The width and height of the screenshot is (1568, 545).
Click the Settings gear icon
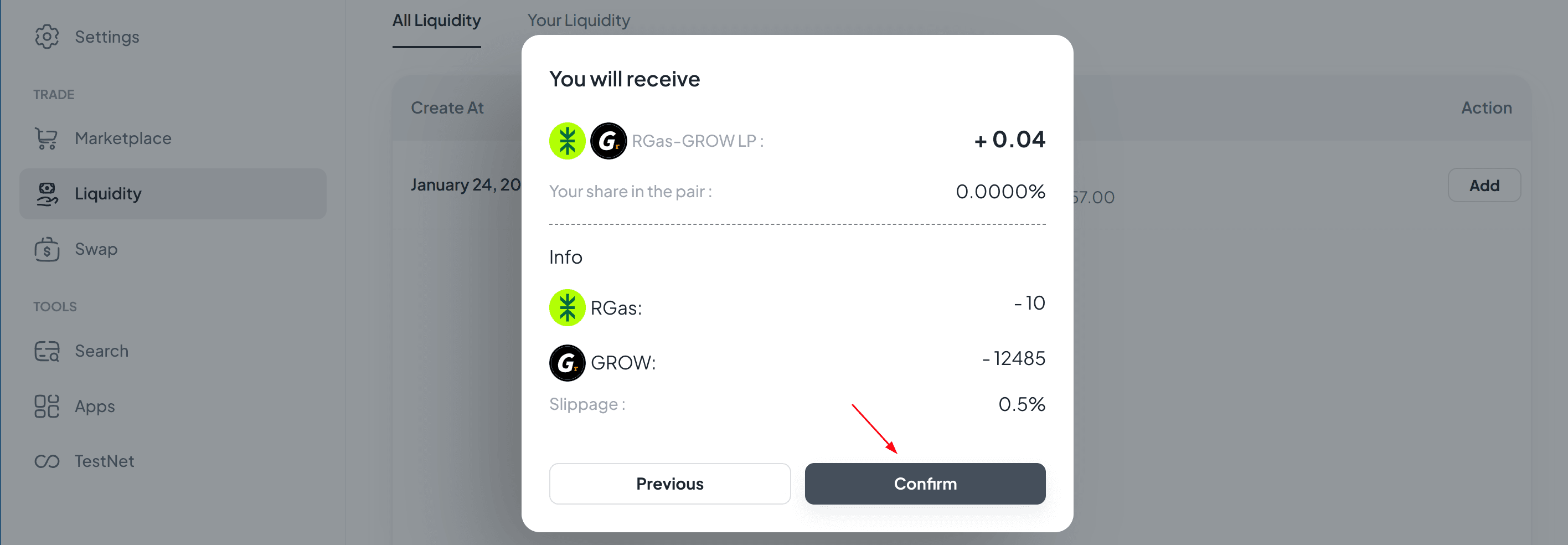pos(47,37)
